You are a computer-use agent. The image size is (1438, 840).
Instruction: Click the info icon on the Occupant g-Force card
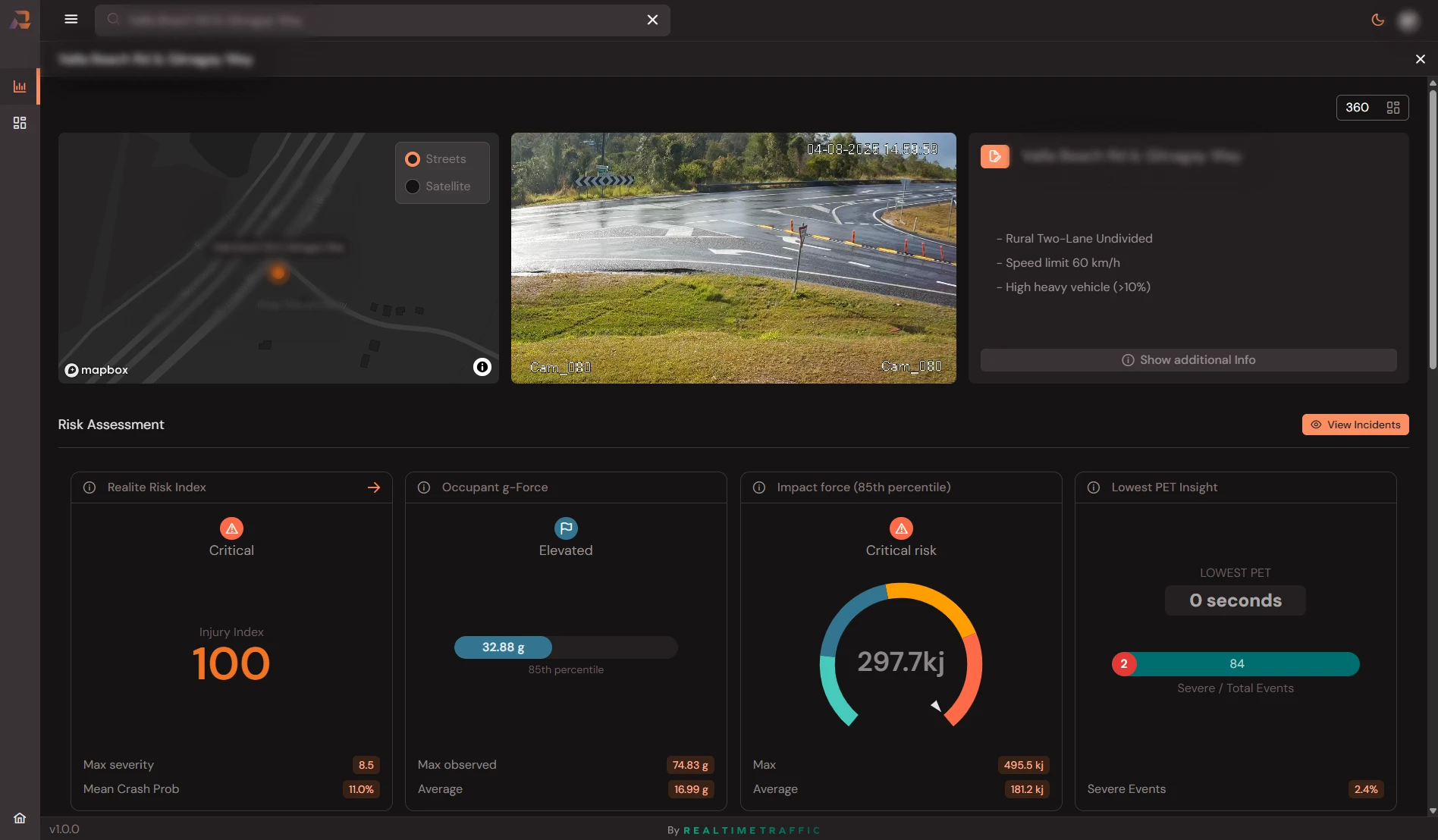(x=424, y=487)
